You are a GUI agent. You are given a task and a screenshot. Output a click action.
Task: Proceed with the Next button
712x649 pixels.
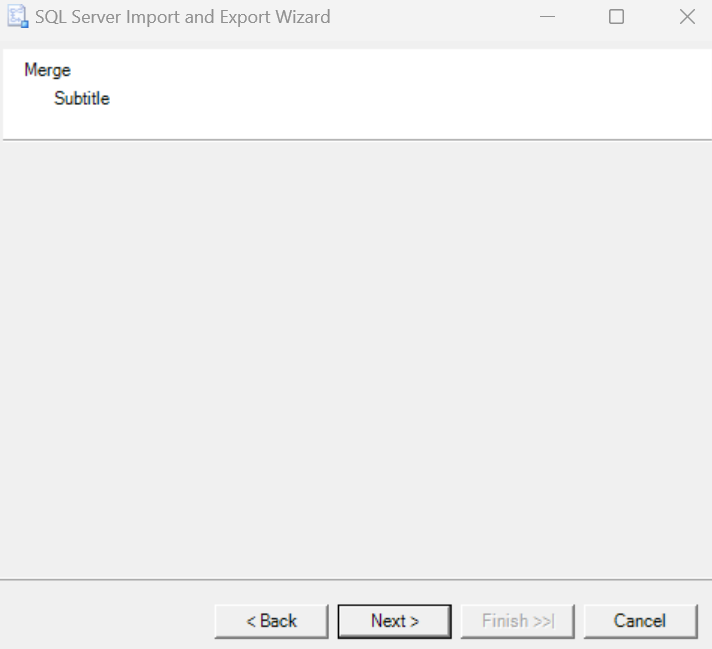click(x=394, y=621)
